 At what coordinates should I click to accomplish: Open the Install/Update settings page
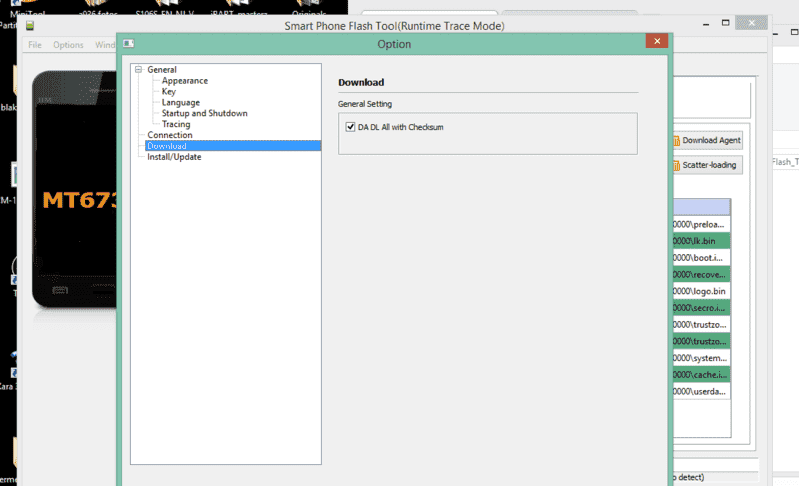tap(174, 157)
